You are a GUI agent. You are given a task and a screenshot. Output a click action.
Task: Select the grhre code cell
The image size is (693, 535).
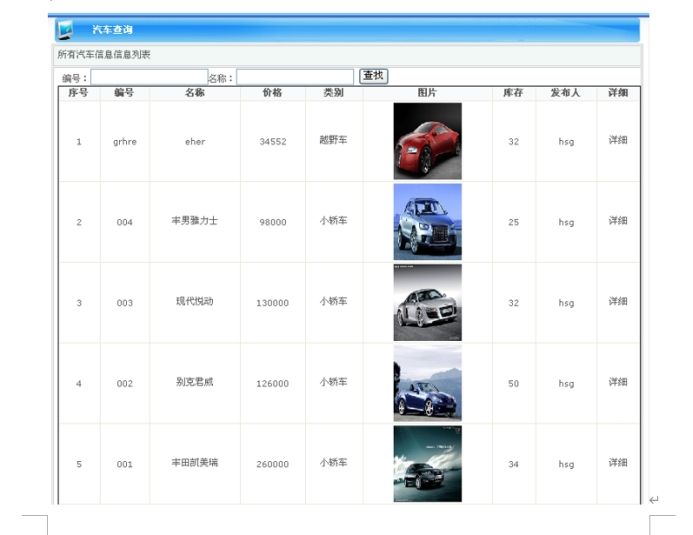[125, 142]
